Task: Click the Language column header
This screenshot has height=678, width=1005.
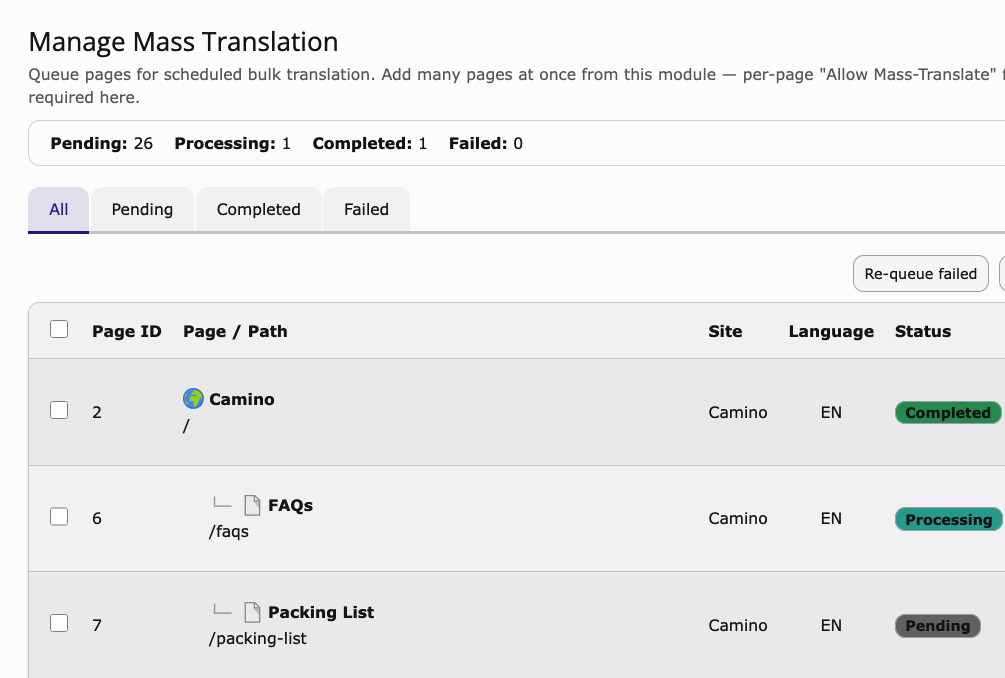Action: [x=831, y=331]
